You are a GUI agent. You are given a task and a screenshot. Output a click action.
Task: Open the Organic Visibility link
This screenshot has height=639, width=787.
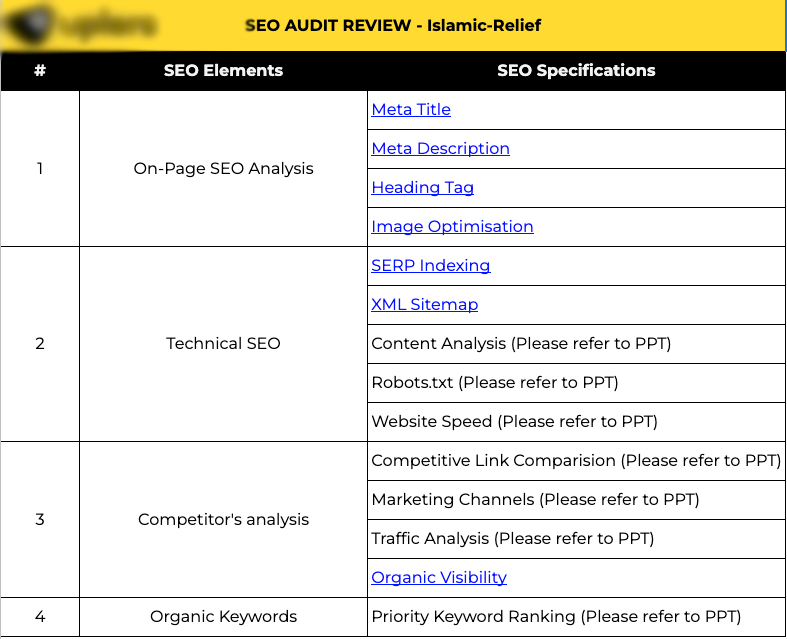[x=439, y=578]
